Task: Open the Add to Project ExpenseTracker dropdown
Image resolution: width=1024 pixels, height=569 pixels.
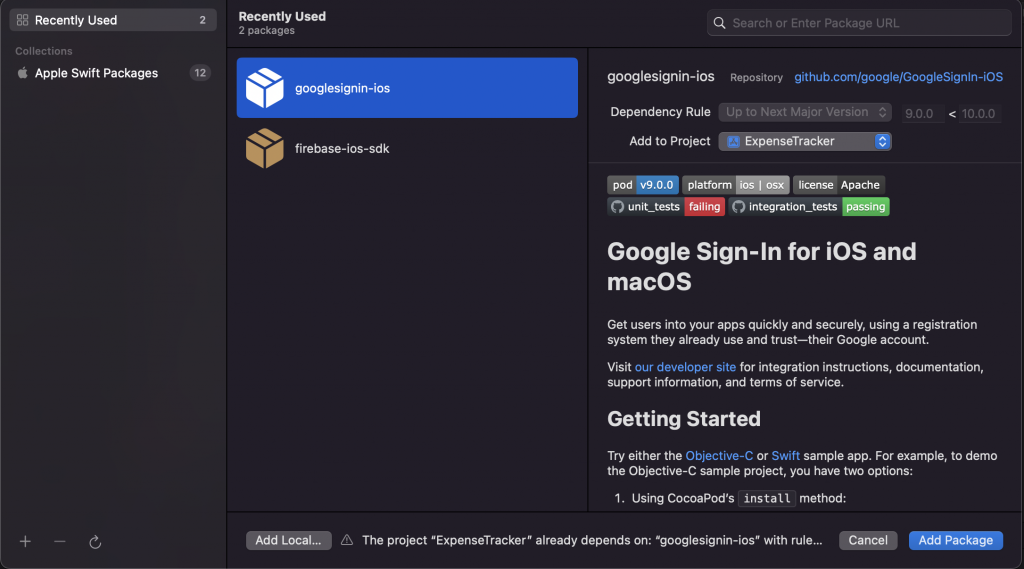Action: [x=805, y=141]
